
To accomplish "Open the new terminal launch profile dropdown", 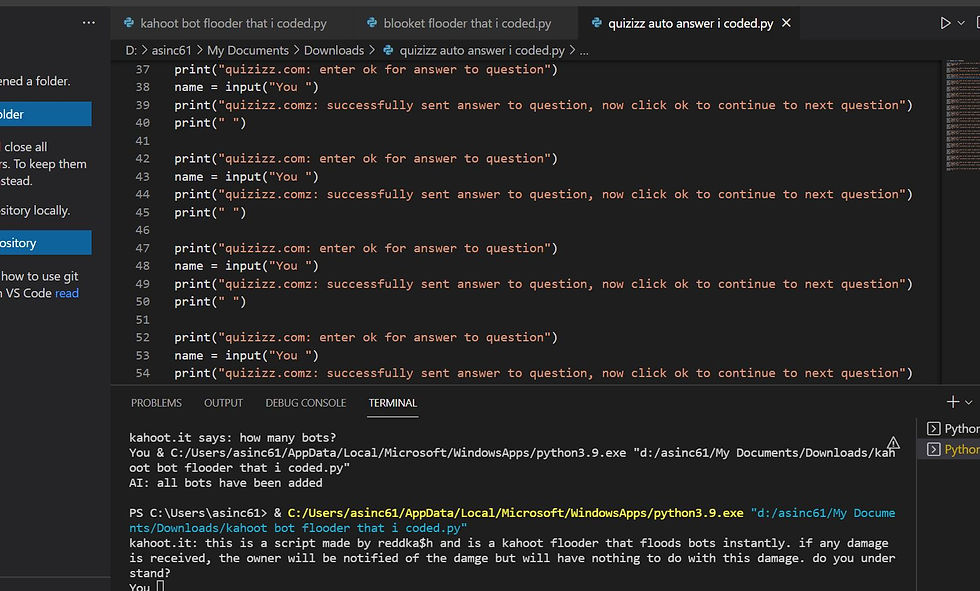I will [x=969, y=402].
